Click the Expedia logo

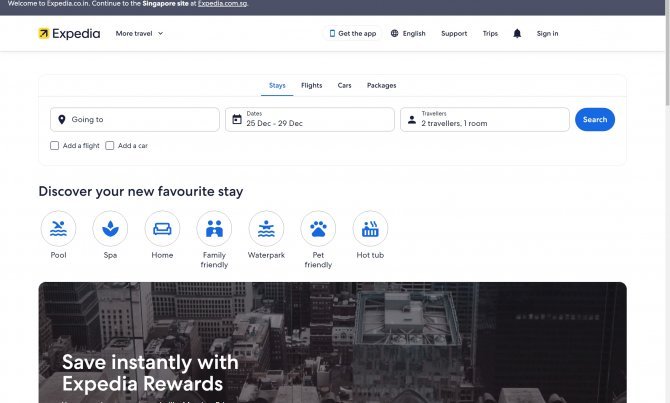pos(69,33)
